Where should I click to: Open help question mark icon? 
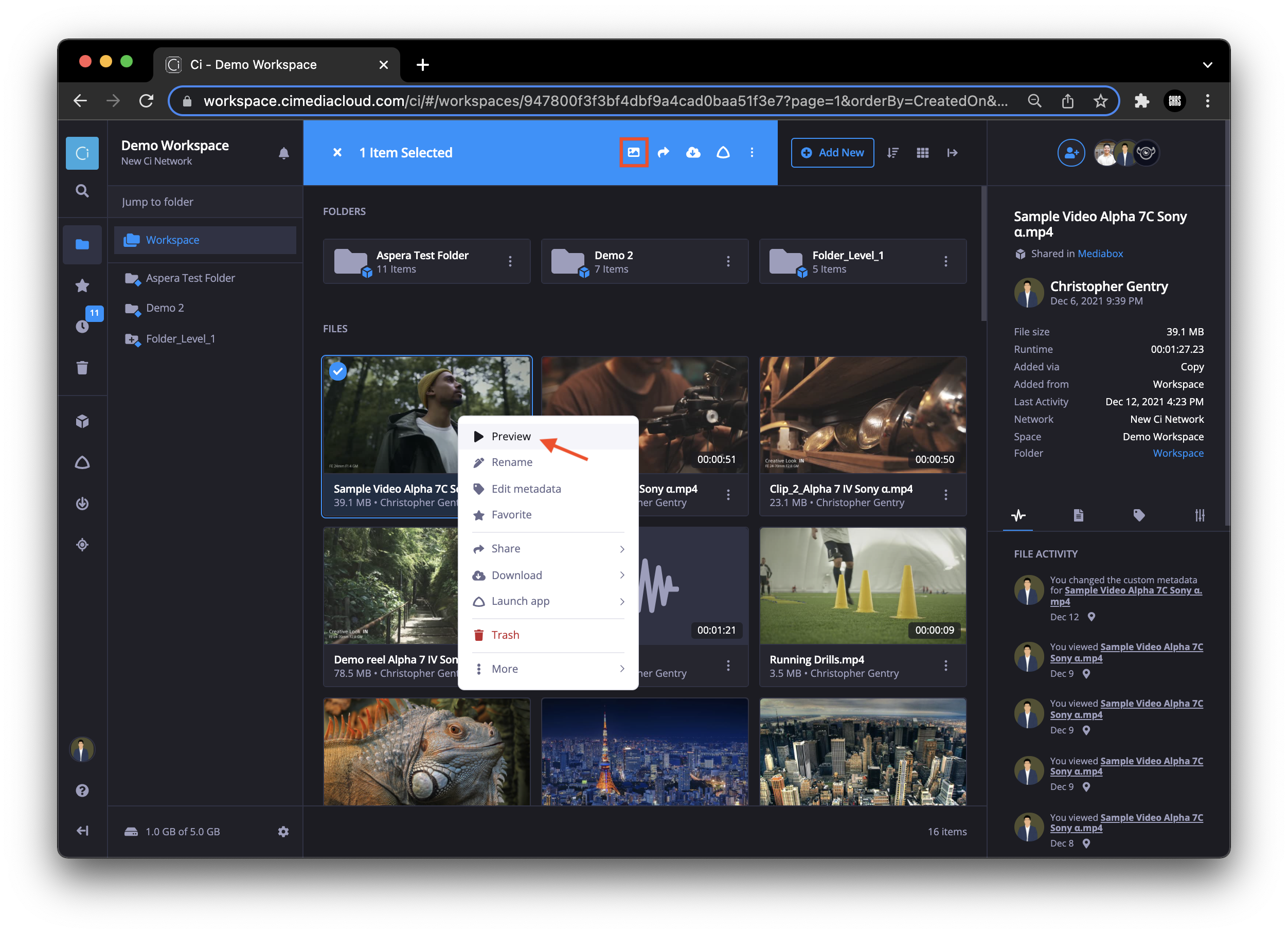click(x=82, y=791)
